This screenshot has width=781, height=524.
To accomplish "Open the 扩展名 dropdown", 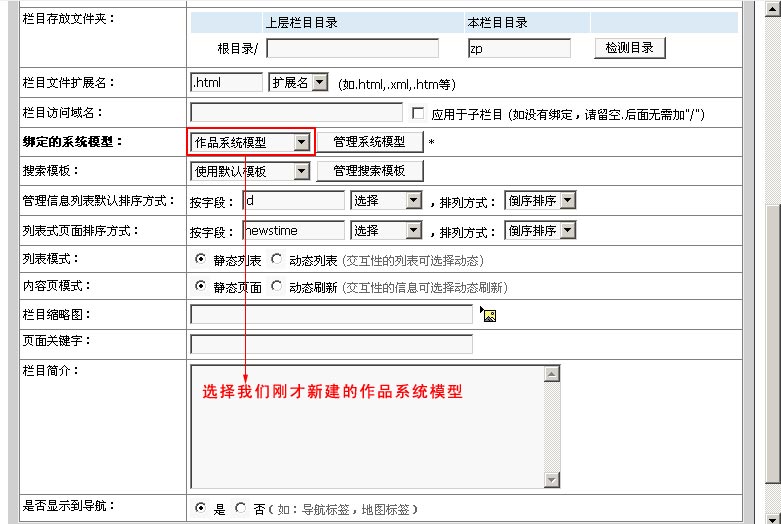I will (319, 83).
